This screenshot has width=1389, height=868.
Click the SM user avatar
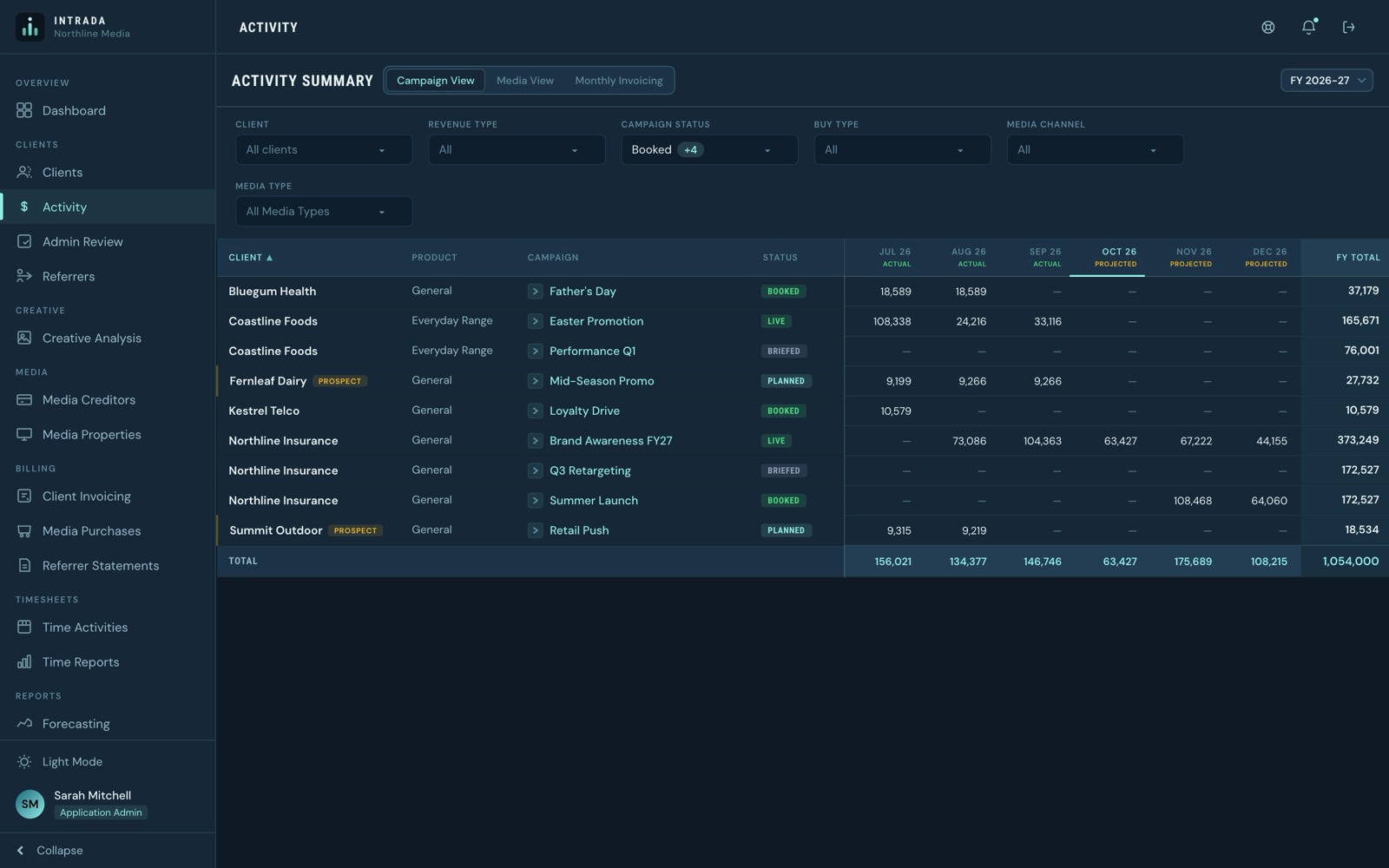(x=30, y=804)
